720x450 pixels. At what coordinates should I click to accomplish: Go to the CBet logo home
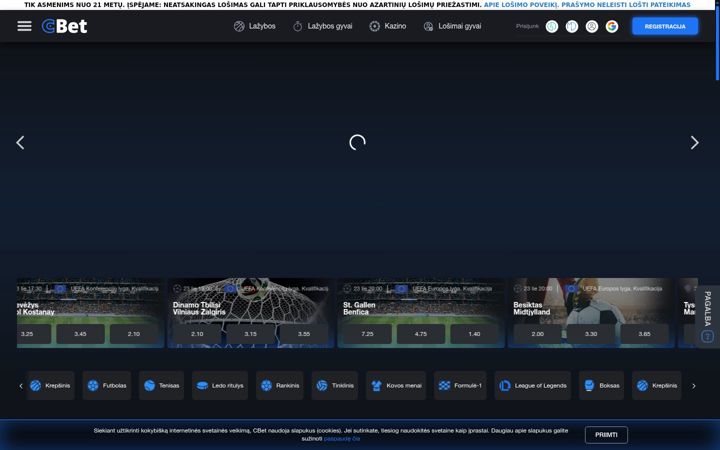64,26
